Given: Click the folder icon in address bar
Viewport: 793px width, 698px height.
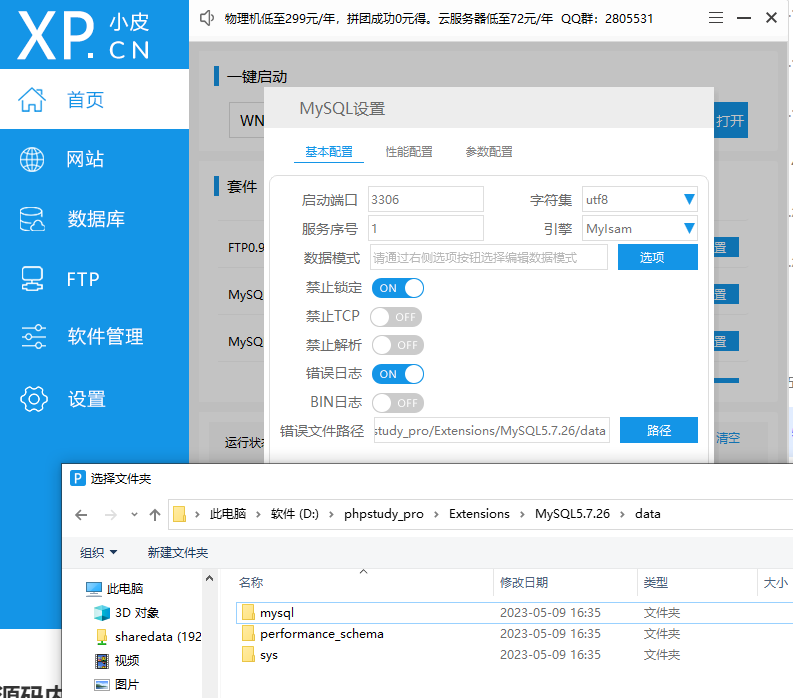Looking at the screenshot, I should (180, 514).
